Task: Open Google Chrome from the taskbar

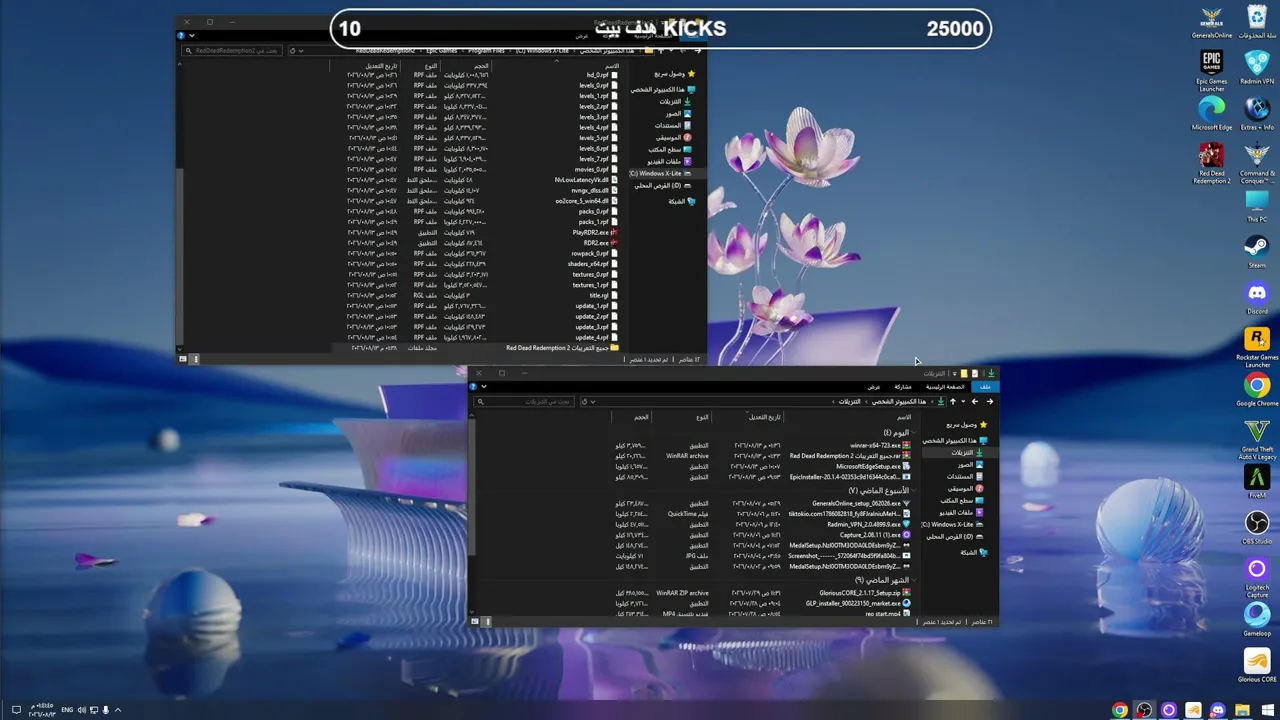Action: pos(1120,710)
